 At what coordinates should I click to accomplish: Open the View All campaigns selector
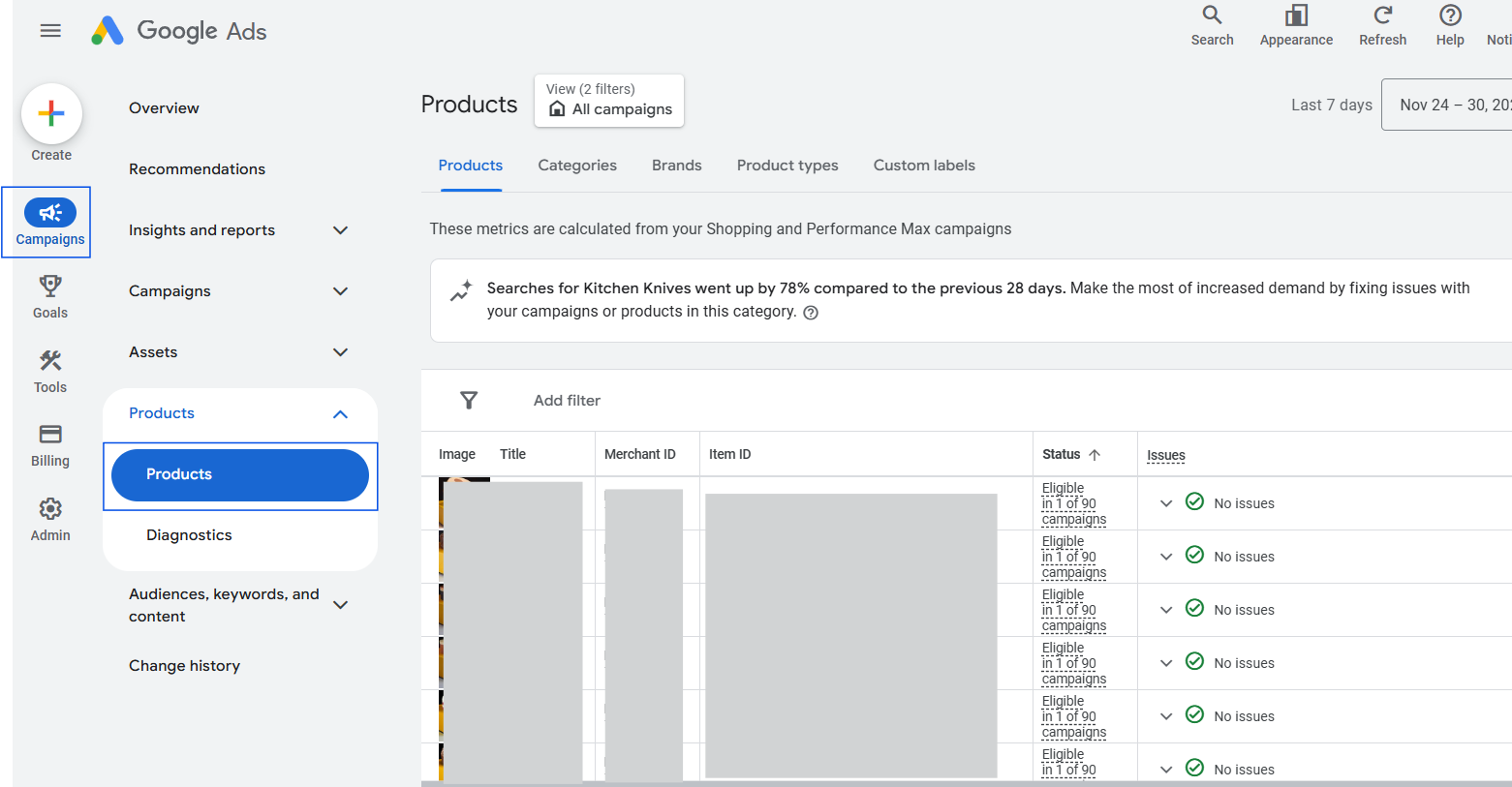(609, 101)
